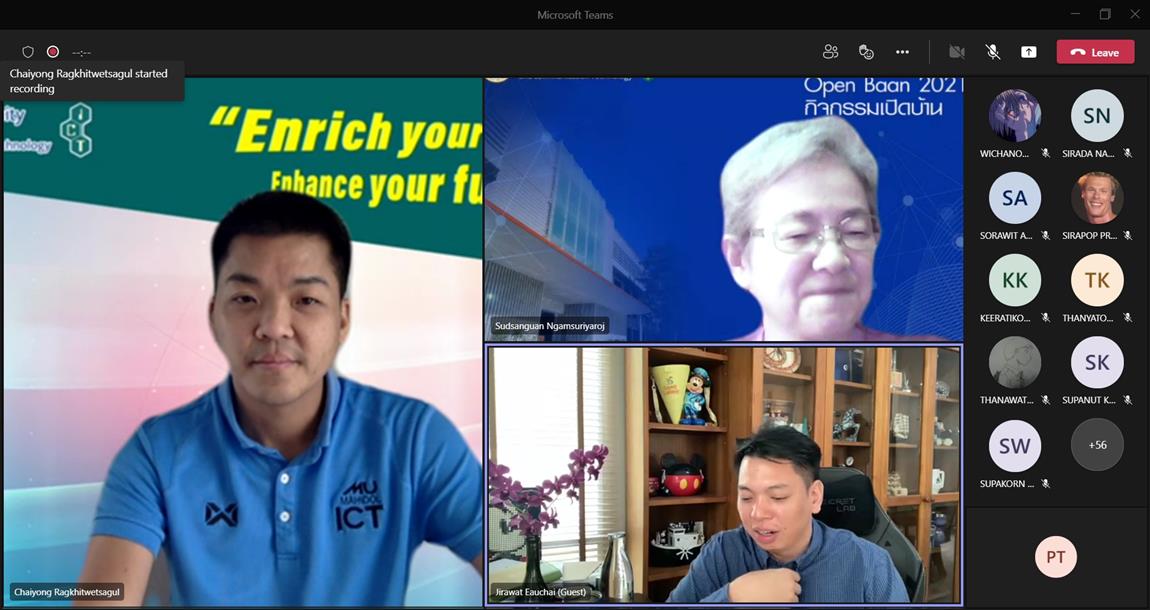The width and height of the screenshot is (1150, 610).
Task: Unmute the microphone
Action: pyautogui.click(x=992, y=52)
